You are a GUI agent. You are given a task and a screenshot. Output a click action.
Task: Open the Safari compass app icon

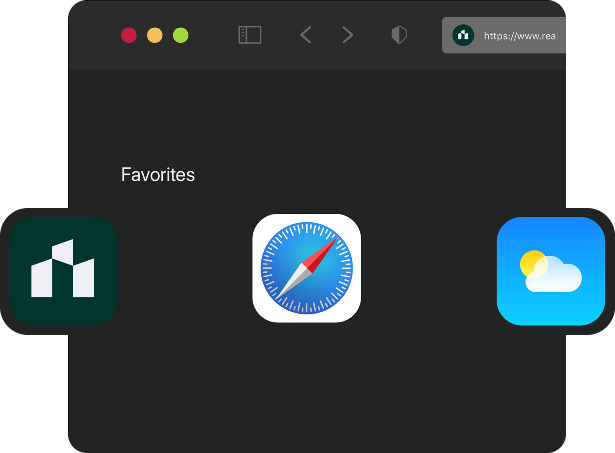[x=306, y=268]
